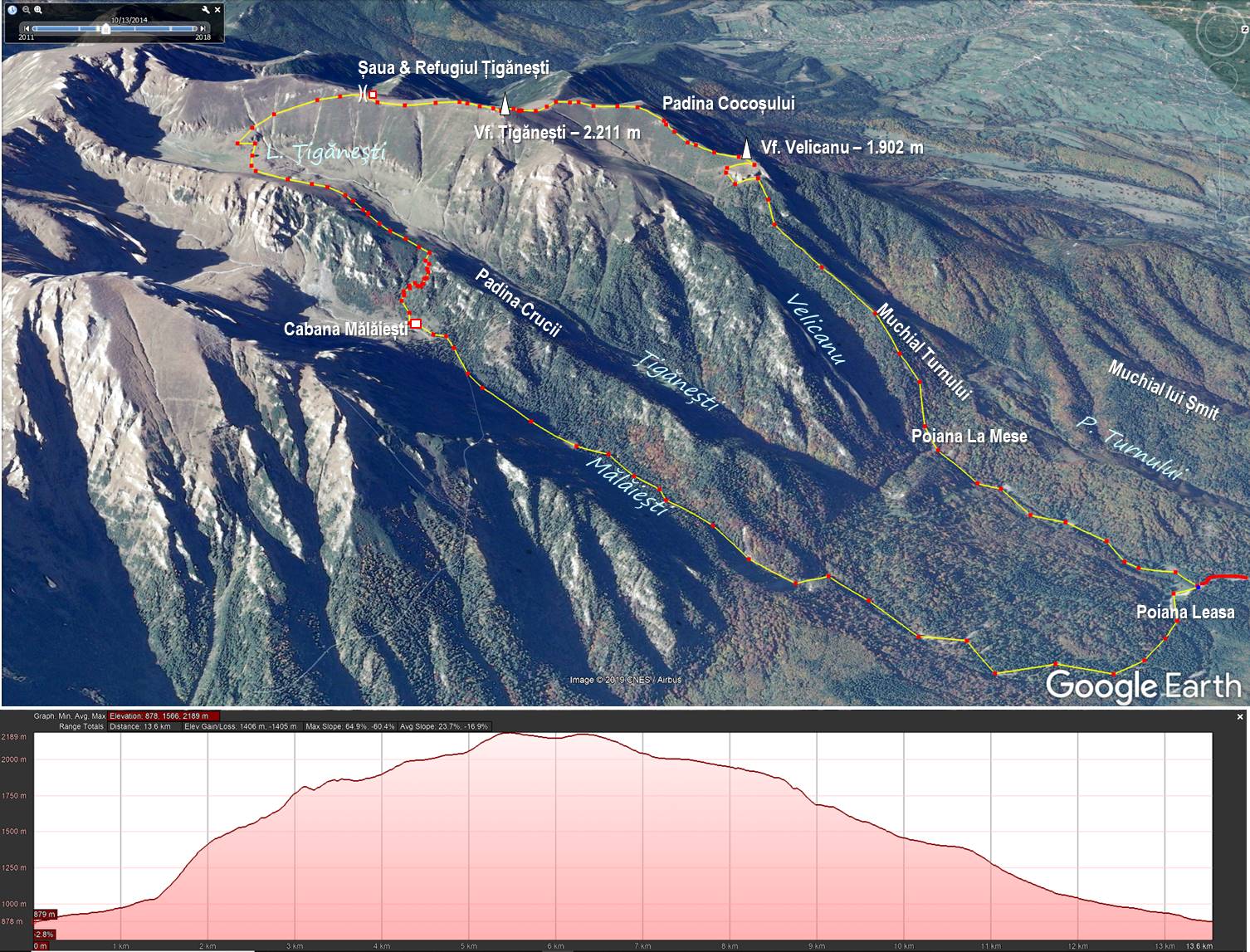This screenshot has height=952, width=1250.
Task: Close the elevation profile panel
Action: pos(1240,716)
